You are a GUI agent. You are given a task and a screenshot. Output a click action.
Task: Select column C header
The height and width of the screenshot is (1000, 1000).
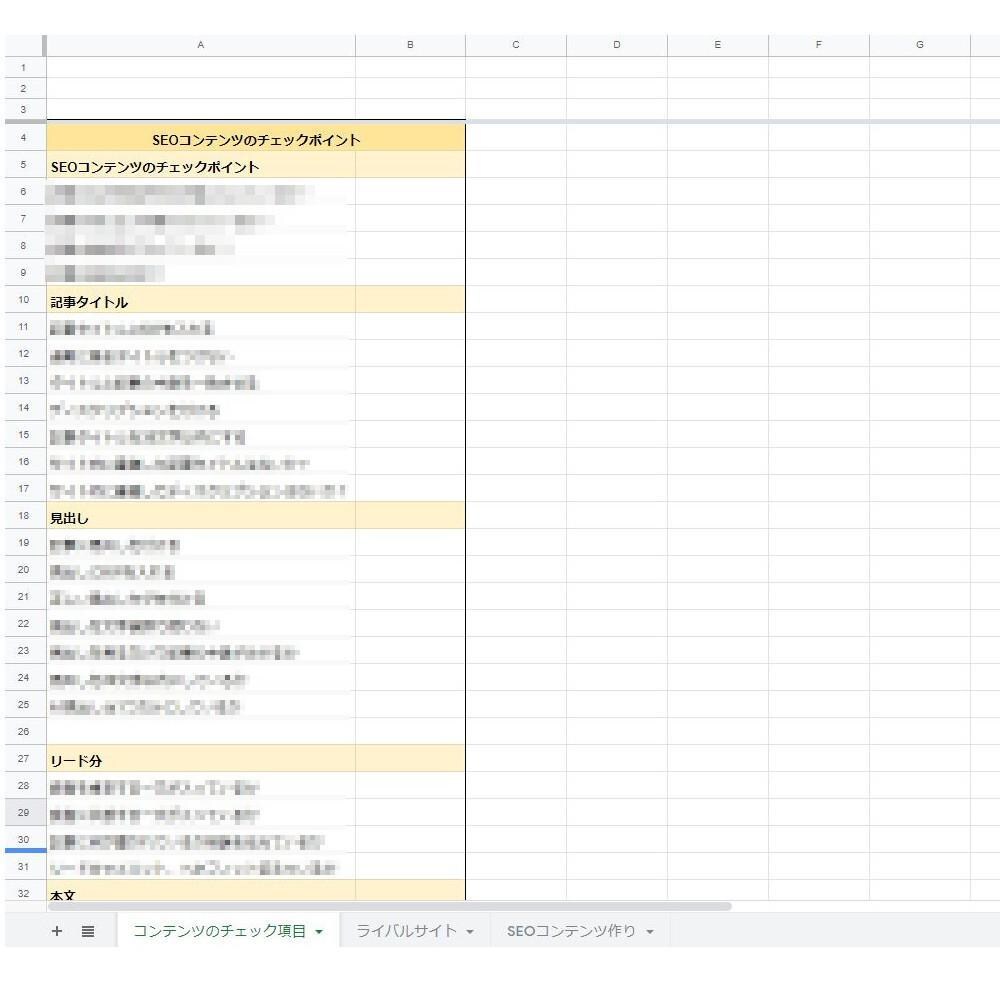[516, 45]
